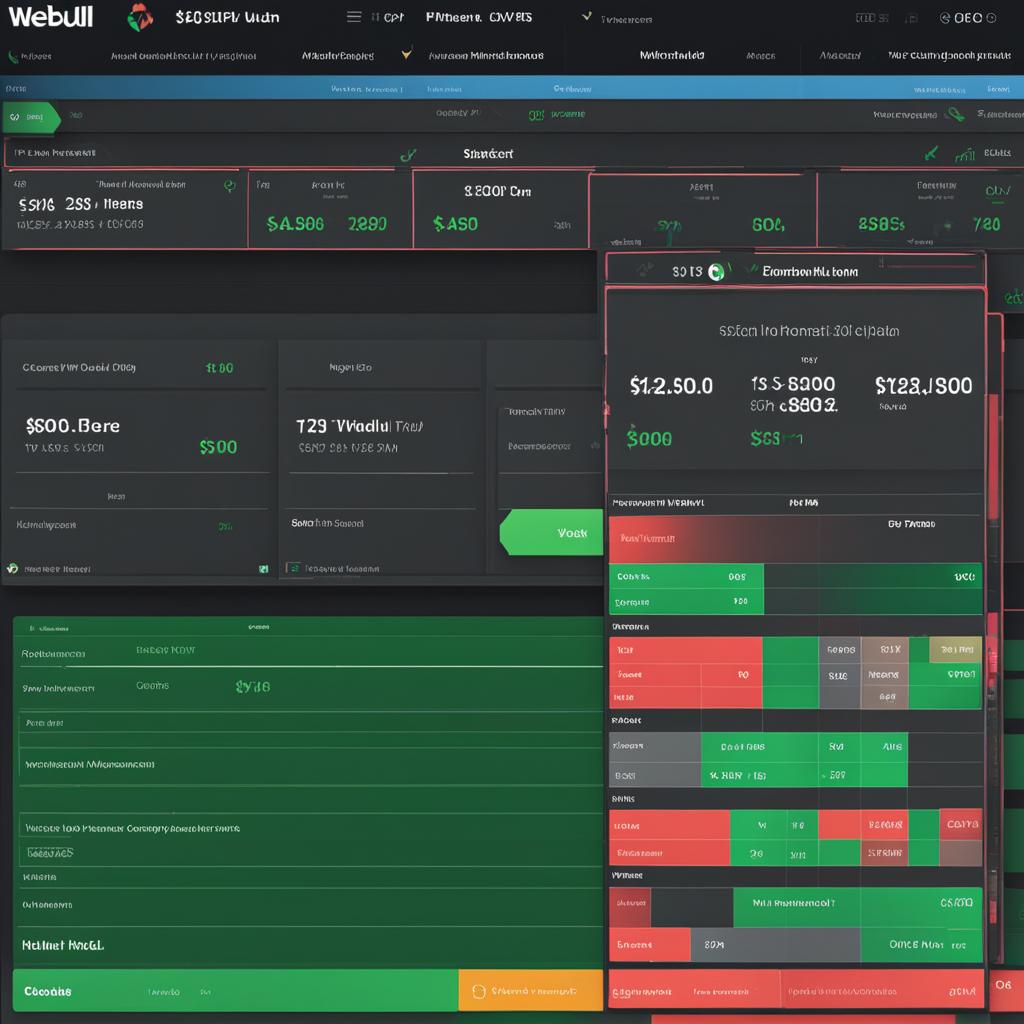This screenshot has width=1024, height=1024.
Task: Click the $12.50.0 value in side panel
Action: pos(671,385)
